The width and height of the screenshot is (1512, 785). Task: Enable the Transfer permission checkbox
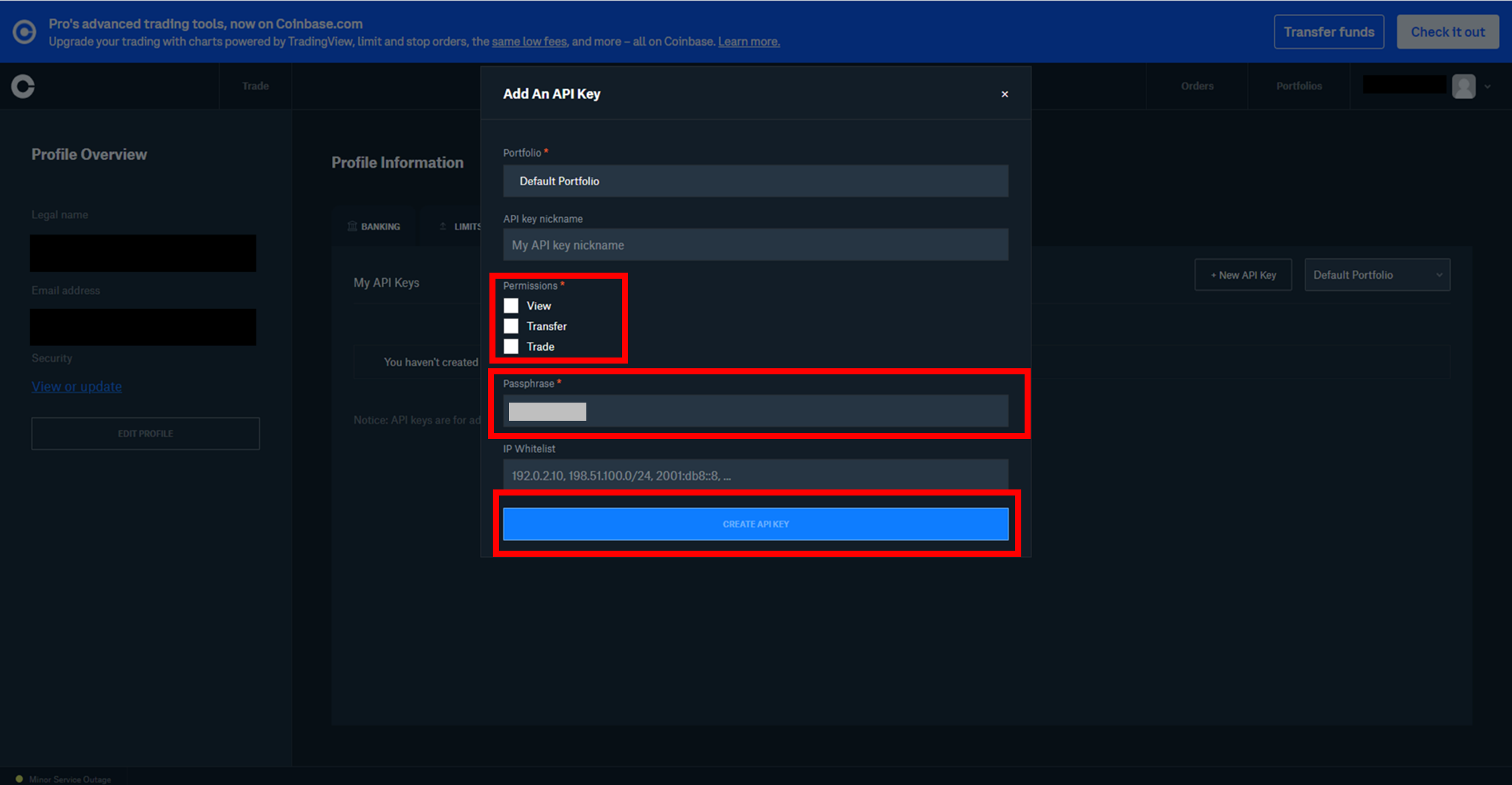pyautogui.click(x=511, y=326)
